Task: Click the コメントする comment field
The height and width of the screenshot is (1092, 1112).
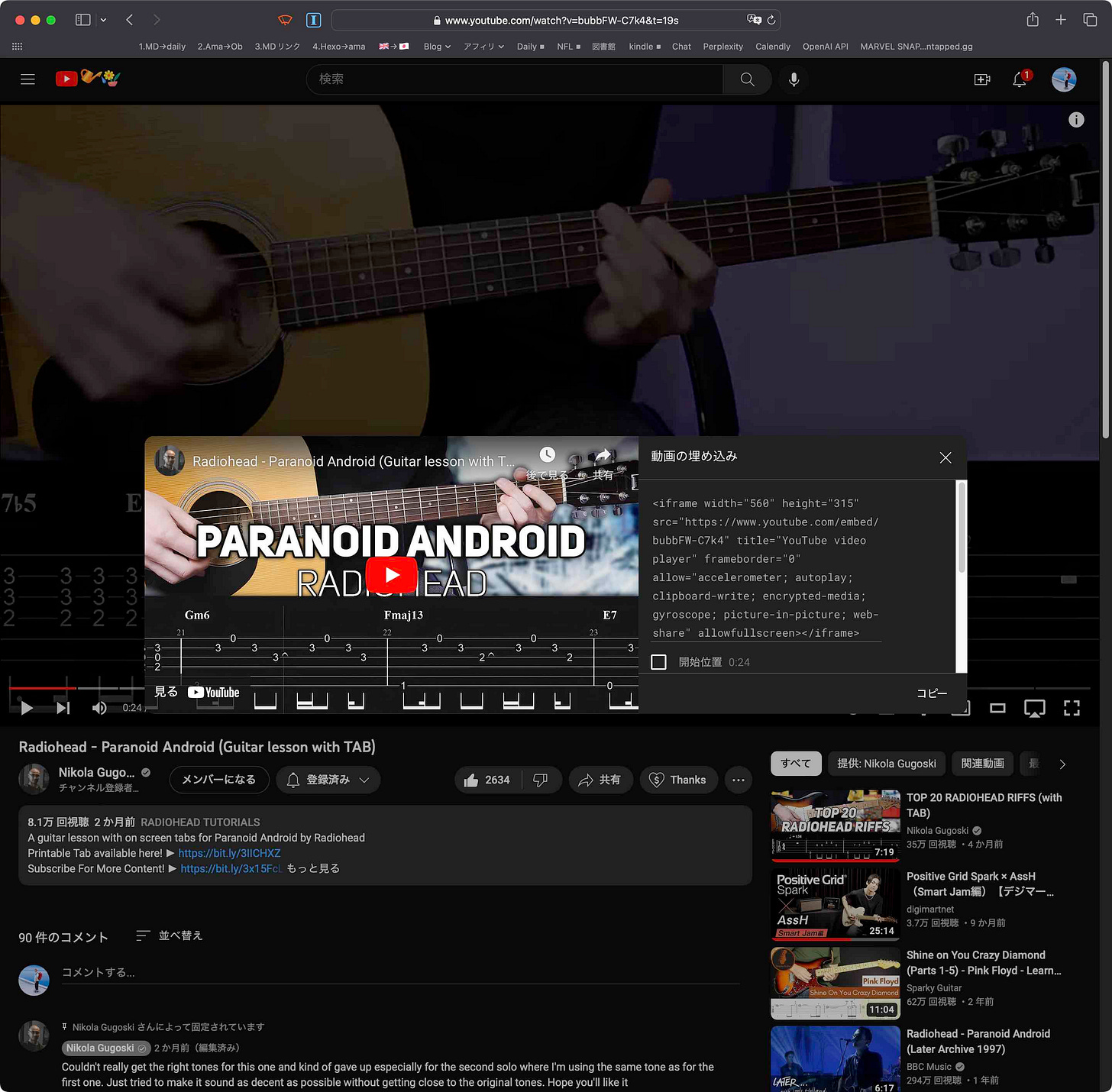Action: tap(401, 972)
